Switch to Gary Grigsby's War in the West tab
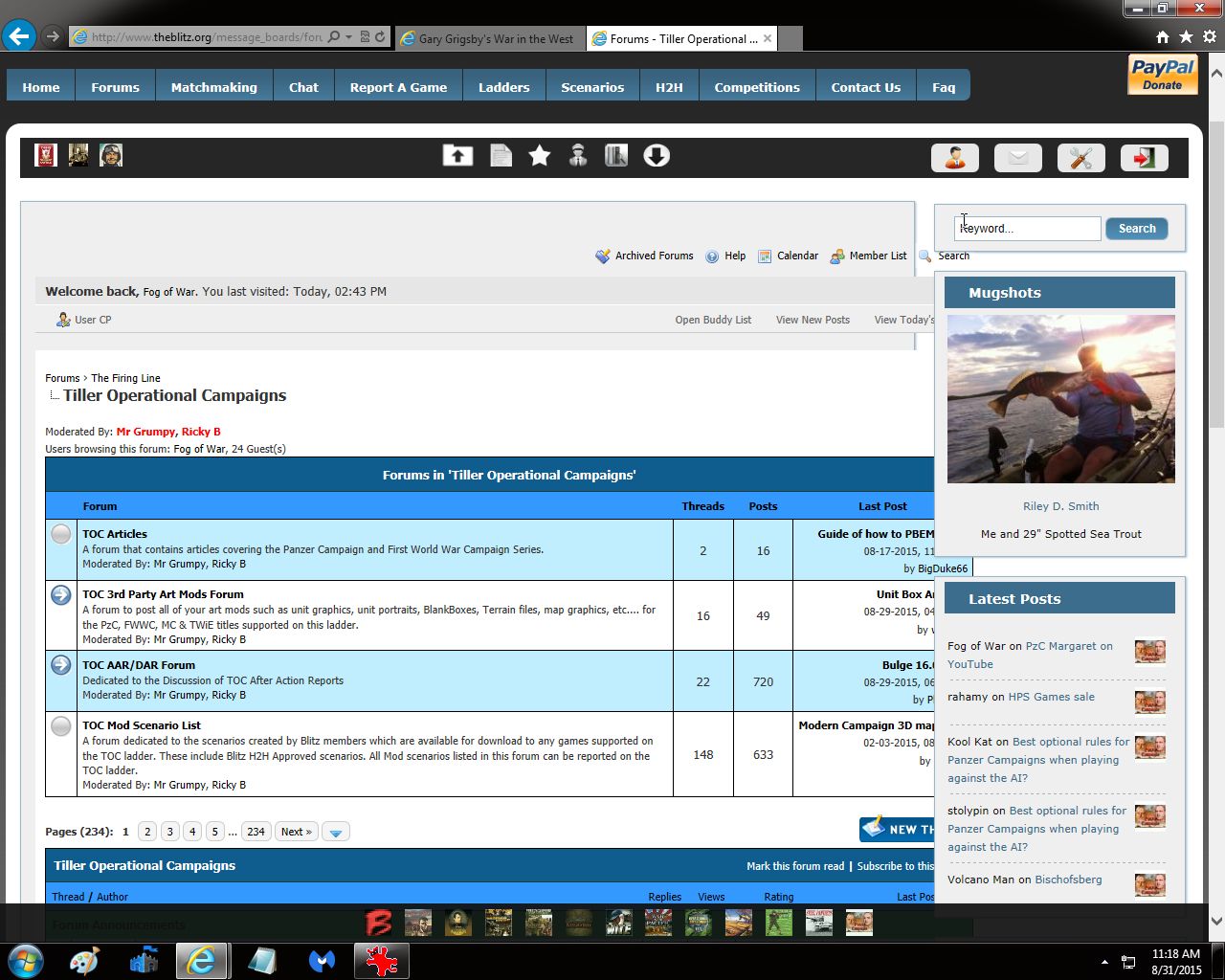Viewport: 1225px width, 980px height. 488,38
